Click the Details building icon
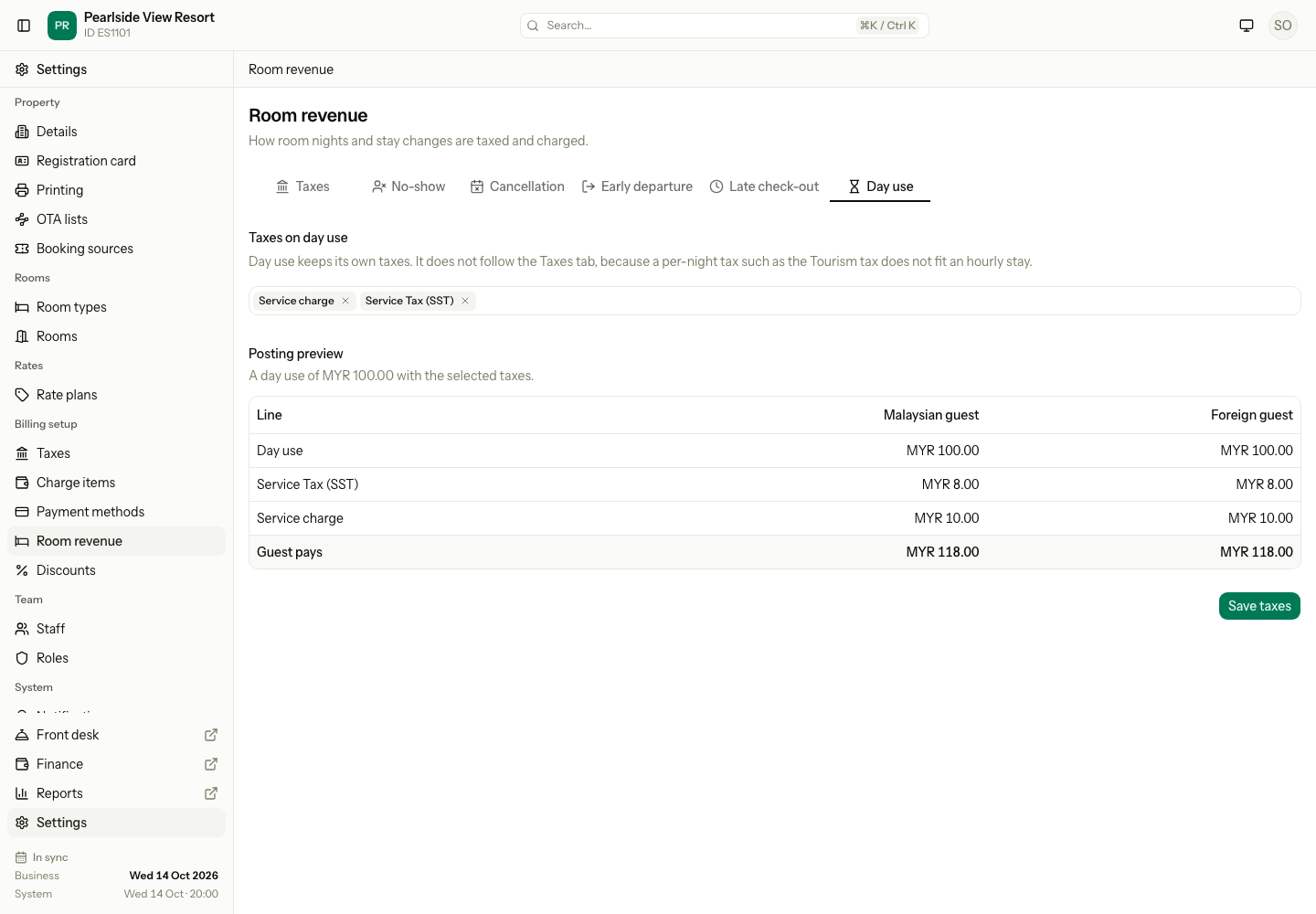1316x914 pixels. [22, 132]
